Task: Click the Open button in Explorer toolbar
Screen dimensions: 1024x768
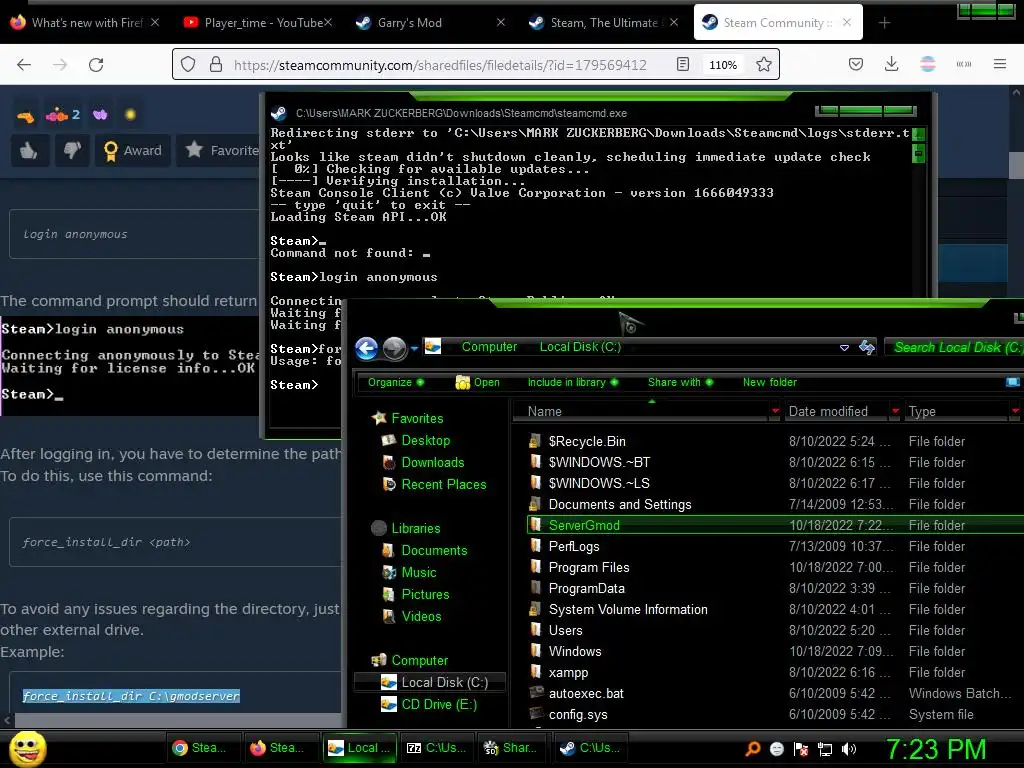Action: [x=477, y=382]
